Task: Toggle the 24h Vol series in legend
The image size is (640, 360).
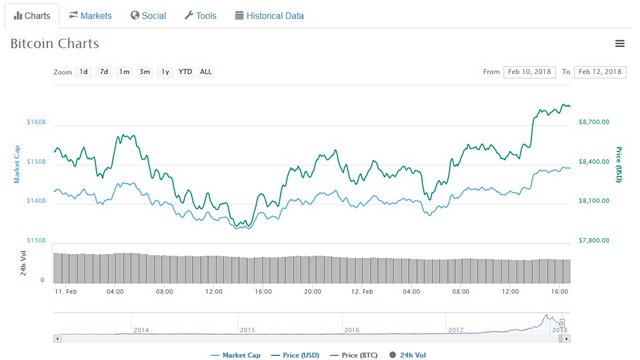Action: coord(407,355)
